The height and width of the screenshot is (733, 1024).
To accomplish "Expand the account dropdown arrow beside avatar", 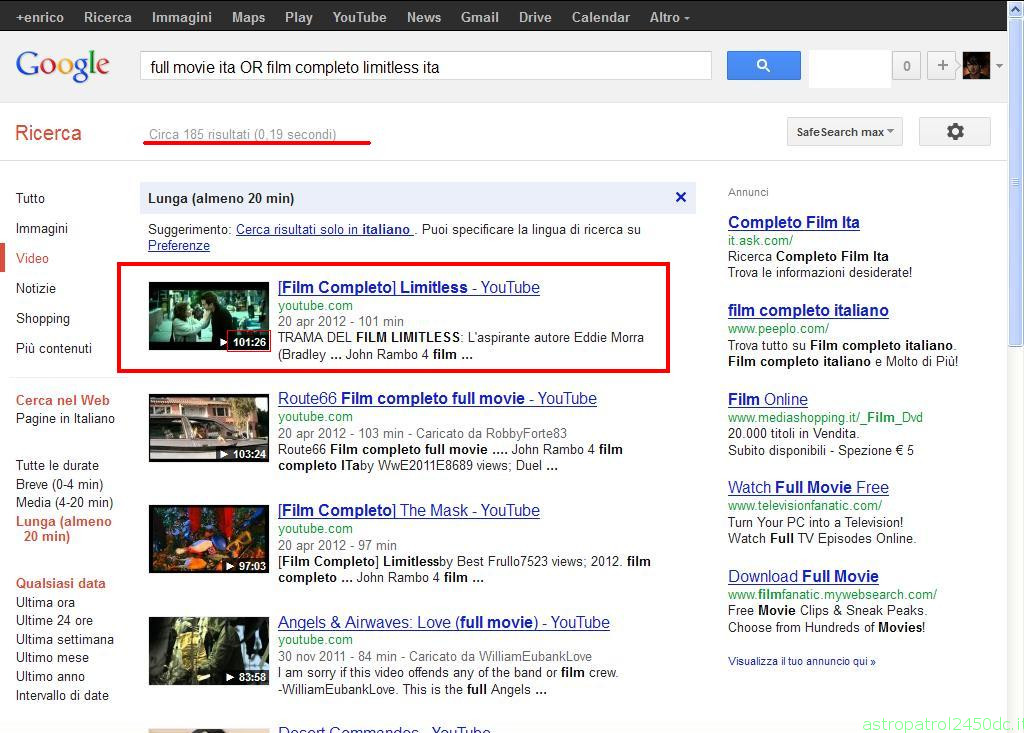I will click(x=999, y=66).
